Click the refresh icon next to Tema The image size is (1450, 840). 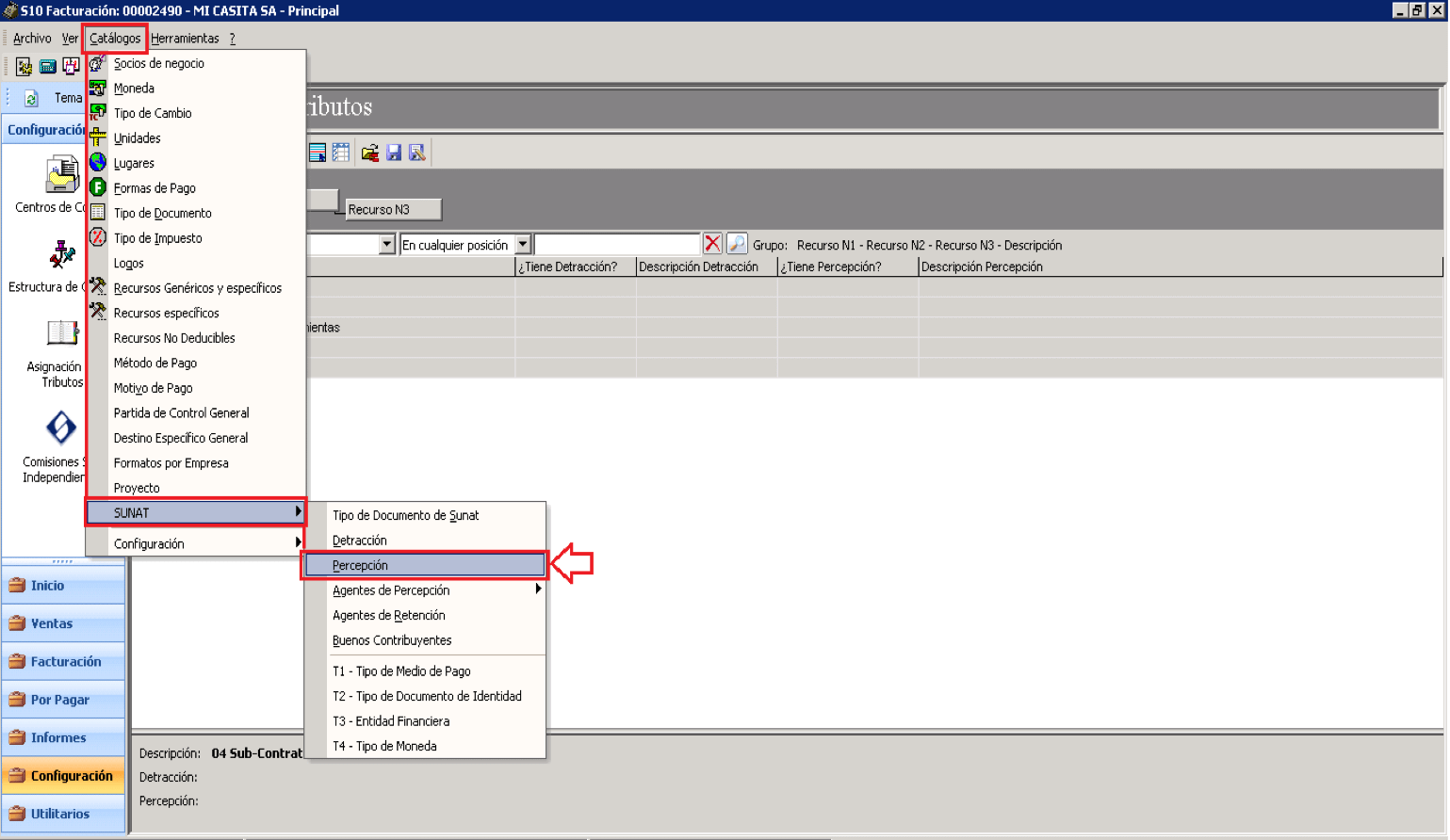point(31,98)
